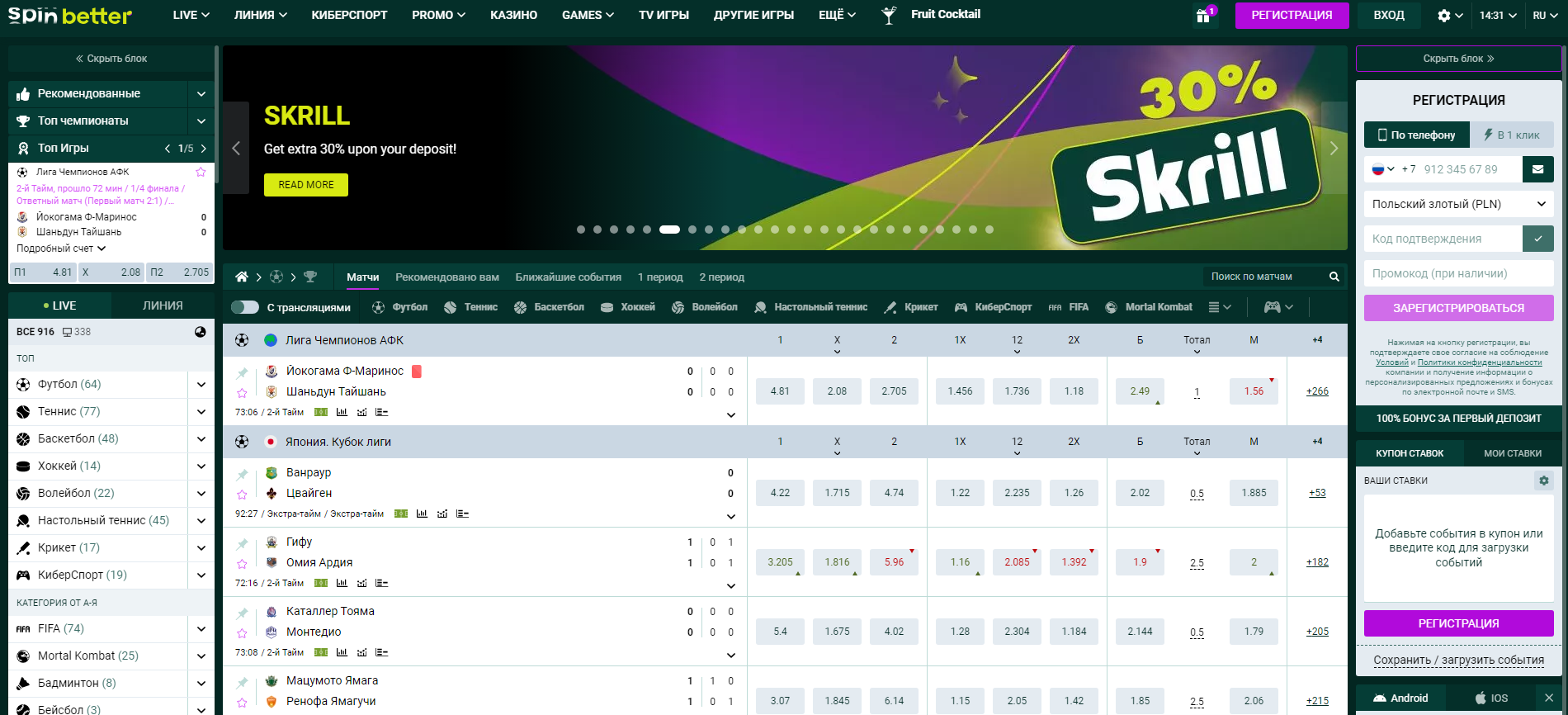The height and width of the screenshot is (715, 1568).
Task: Click the Промокод input field
Action: pos(1458,273)
